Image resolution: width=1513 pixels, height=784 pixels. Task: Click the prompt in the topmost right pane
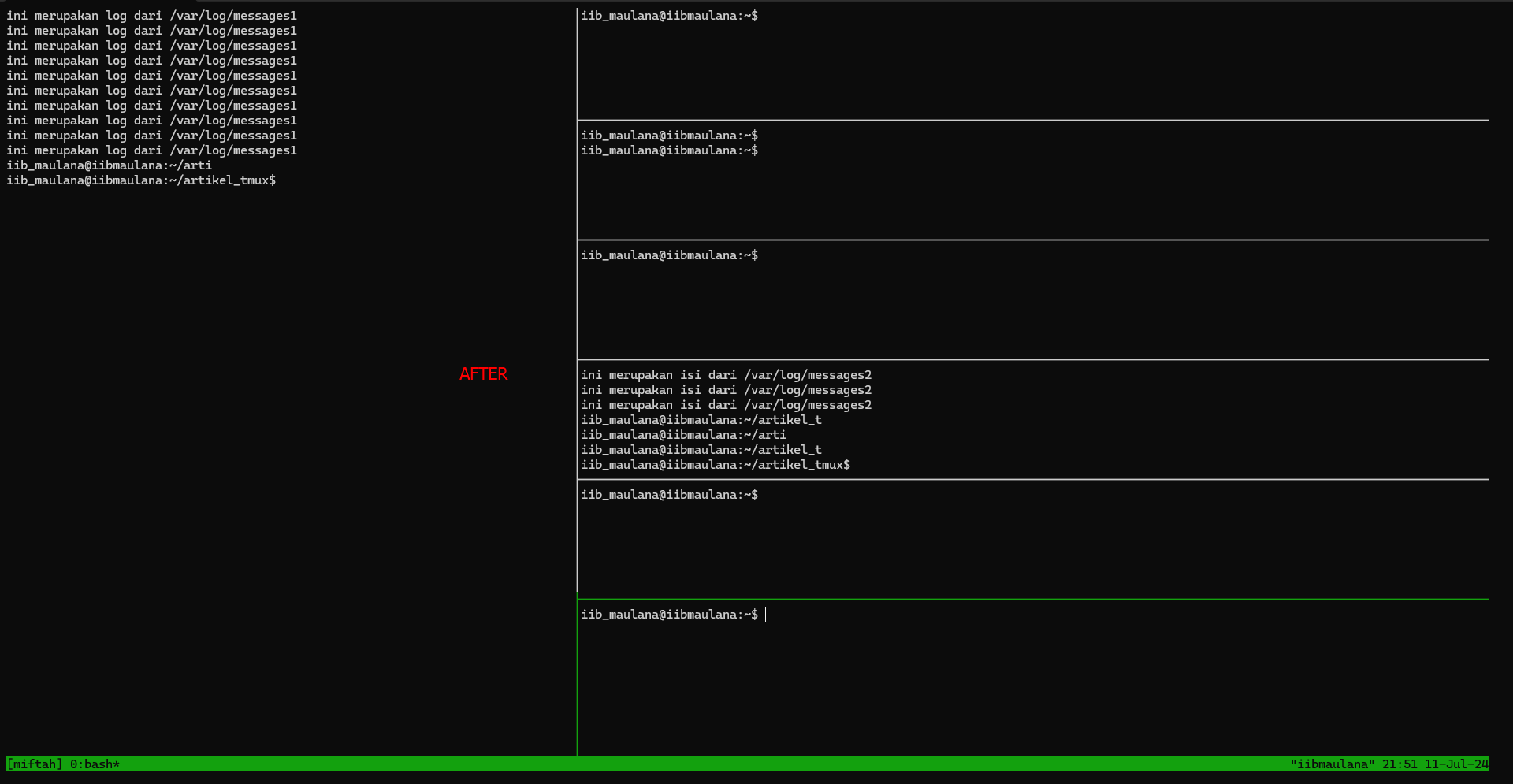coord(669,16)
